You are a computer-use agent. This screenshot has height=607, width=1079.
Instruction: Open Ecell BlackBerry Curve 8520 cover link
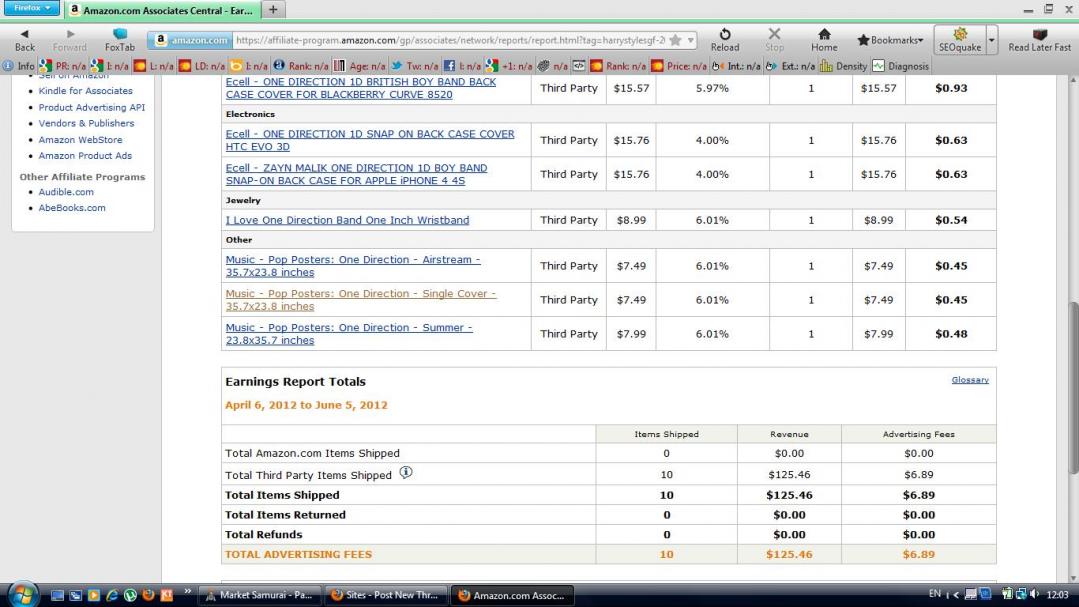pos(361,88)
